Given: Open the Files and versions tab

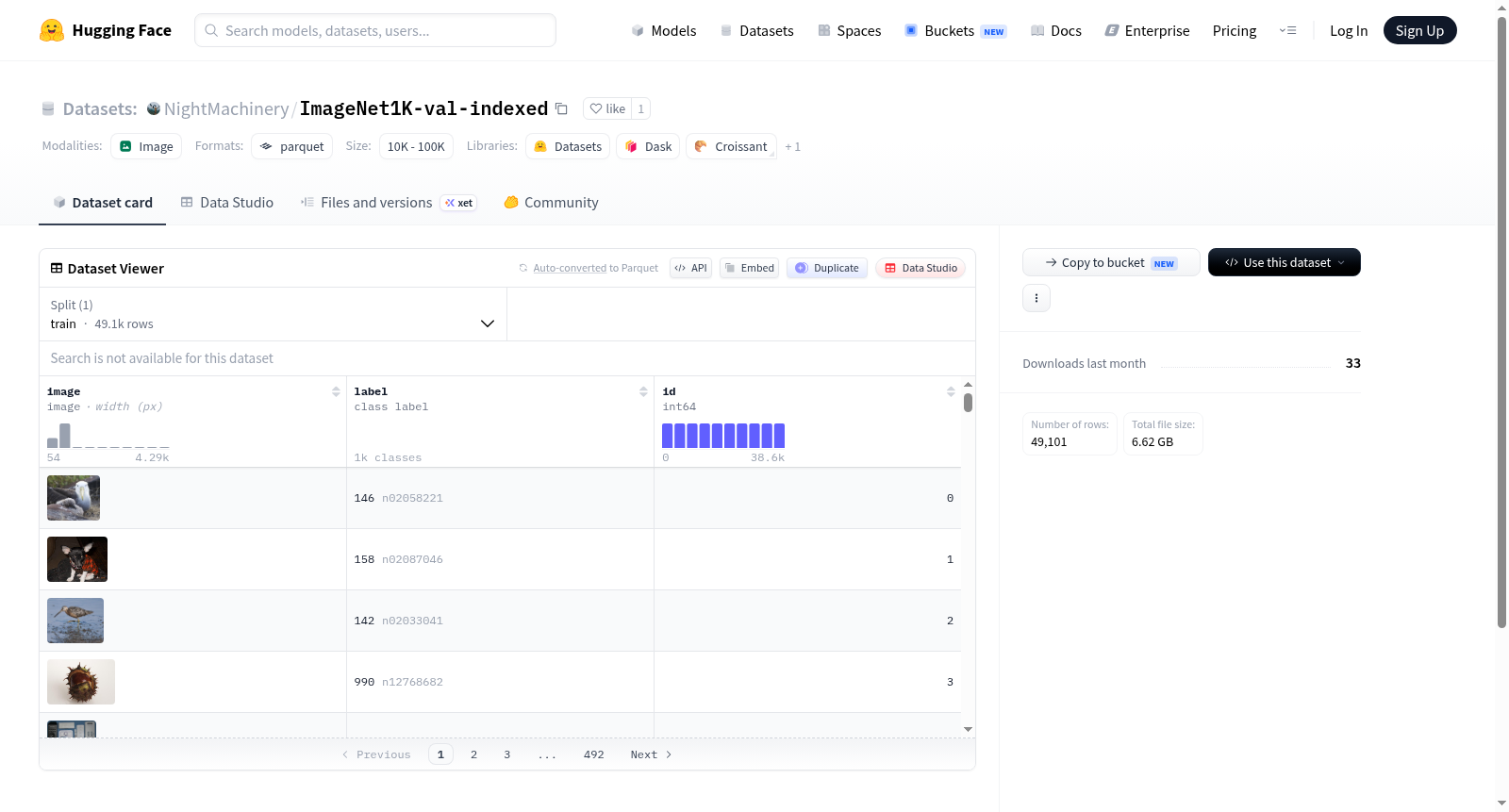Looking at the screenshot, I should coord(389,202).
